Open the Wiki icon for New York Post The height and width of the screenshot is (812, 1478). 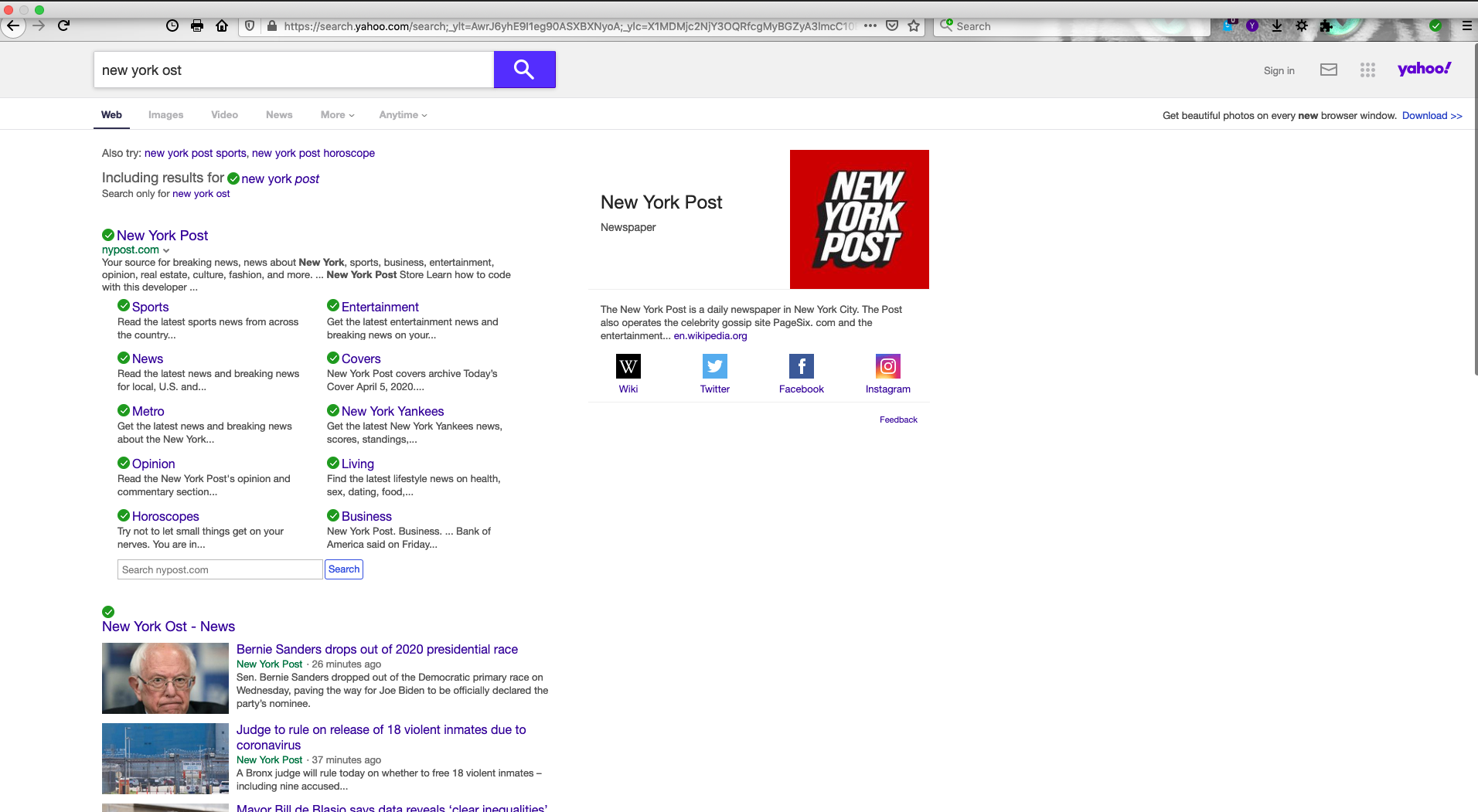click(x=628, y=366)
